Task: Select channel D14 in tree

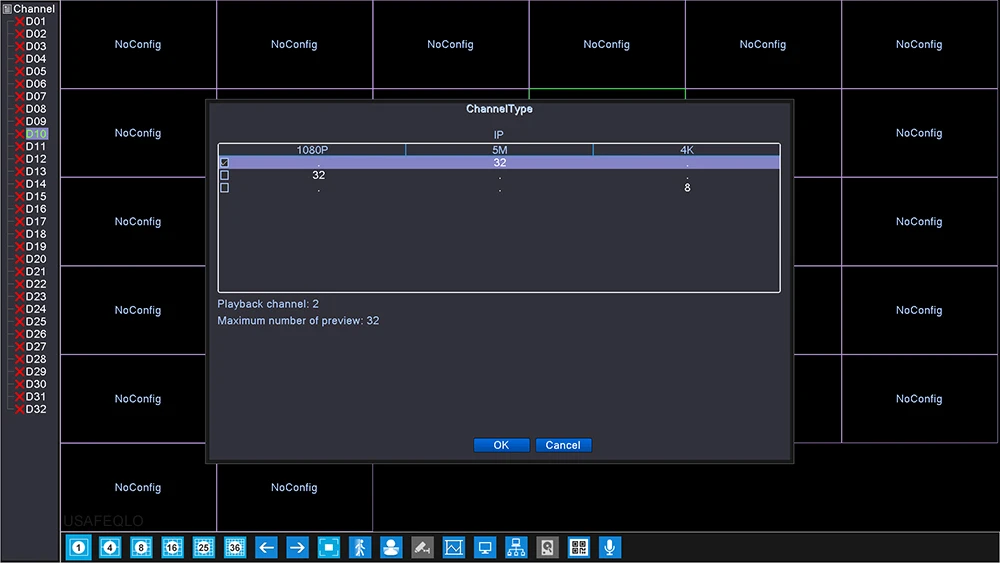Action: pos(36,184)
